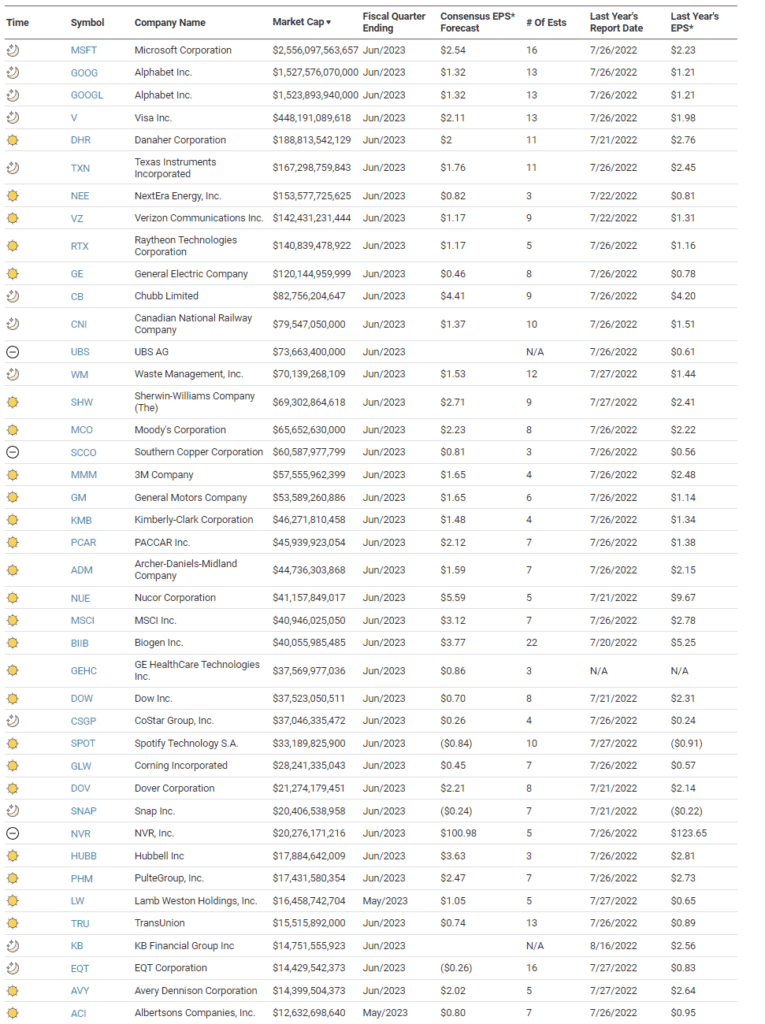Open the PHM ticker link
Screen dimensions: 765x1024
[x=82, y=878]
